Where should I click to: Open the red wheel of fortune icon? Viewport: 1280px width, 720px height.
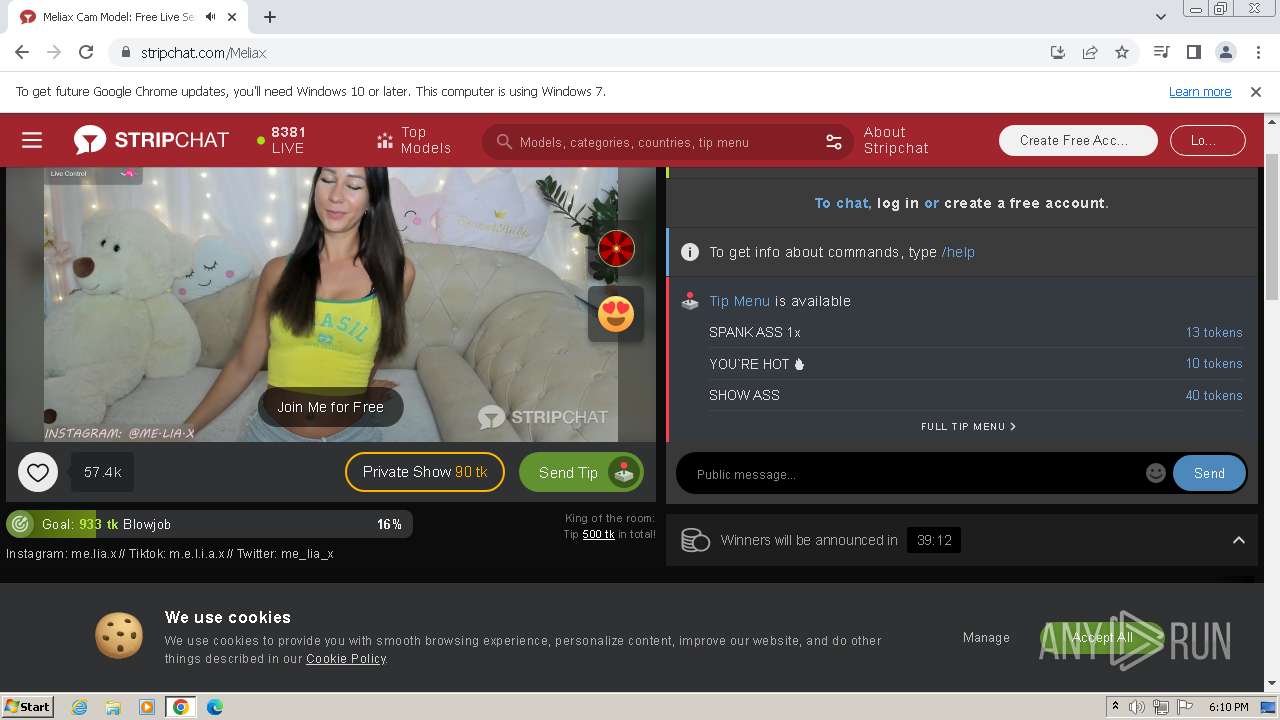[x=616, y=247]
